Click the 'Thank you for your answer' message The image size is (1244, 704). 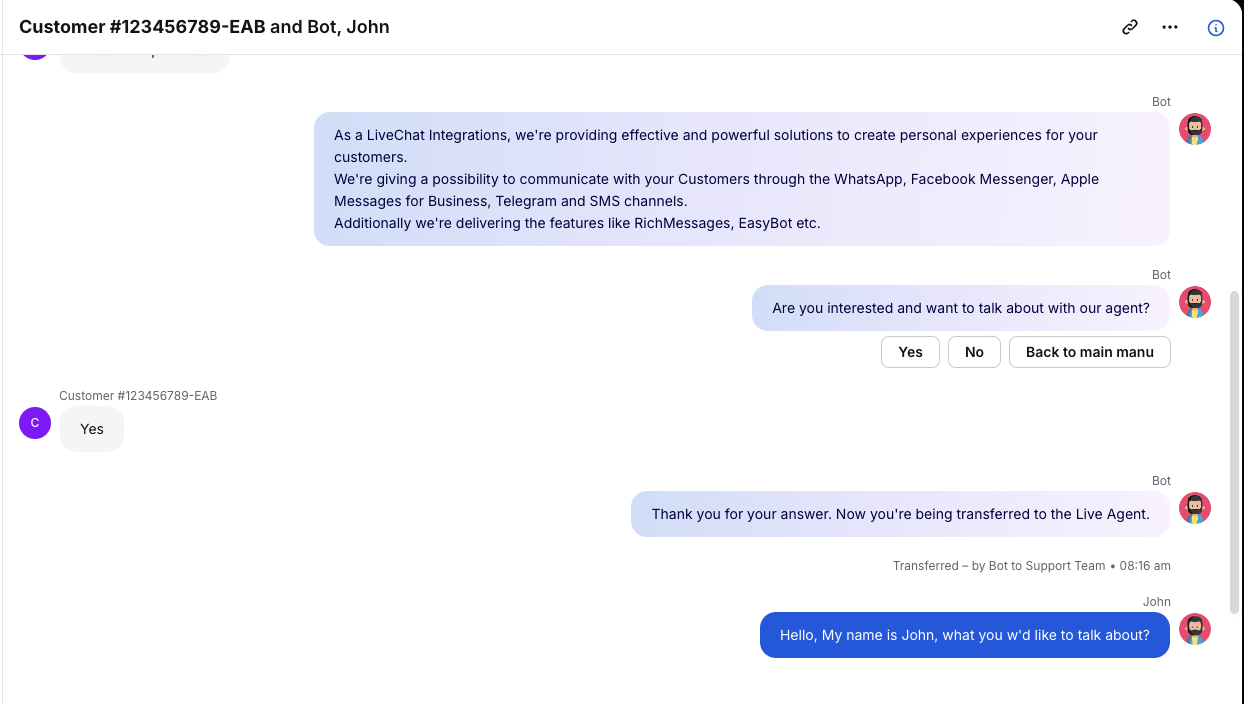(900, 514)
